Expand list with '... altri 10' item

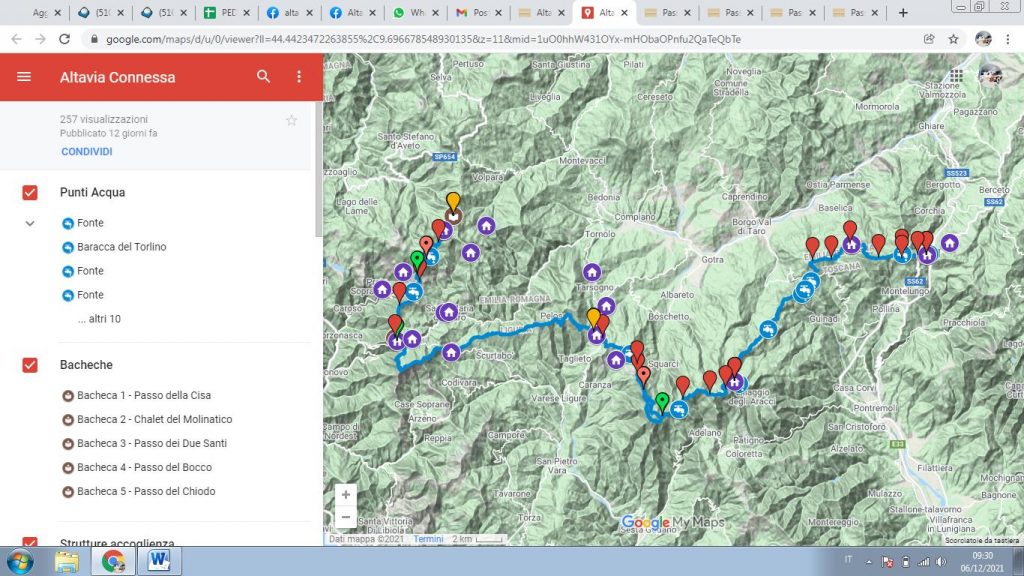[98, 319]
